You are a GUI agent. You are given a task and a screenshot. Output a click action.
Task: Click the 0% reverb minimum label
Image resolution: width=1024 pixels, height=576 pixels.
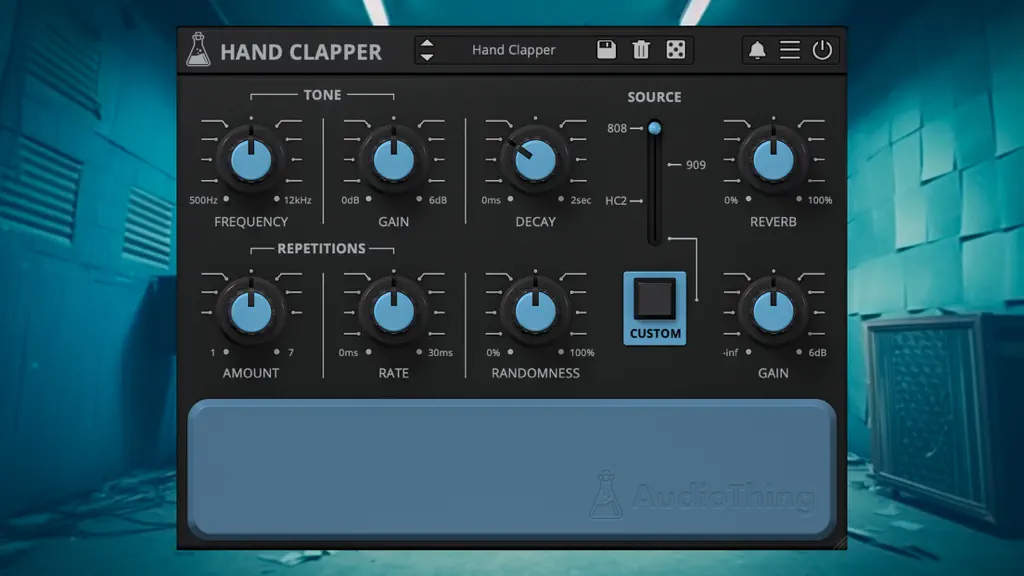[731, 200]
